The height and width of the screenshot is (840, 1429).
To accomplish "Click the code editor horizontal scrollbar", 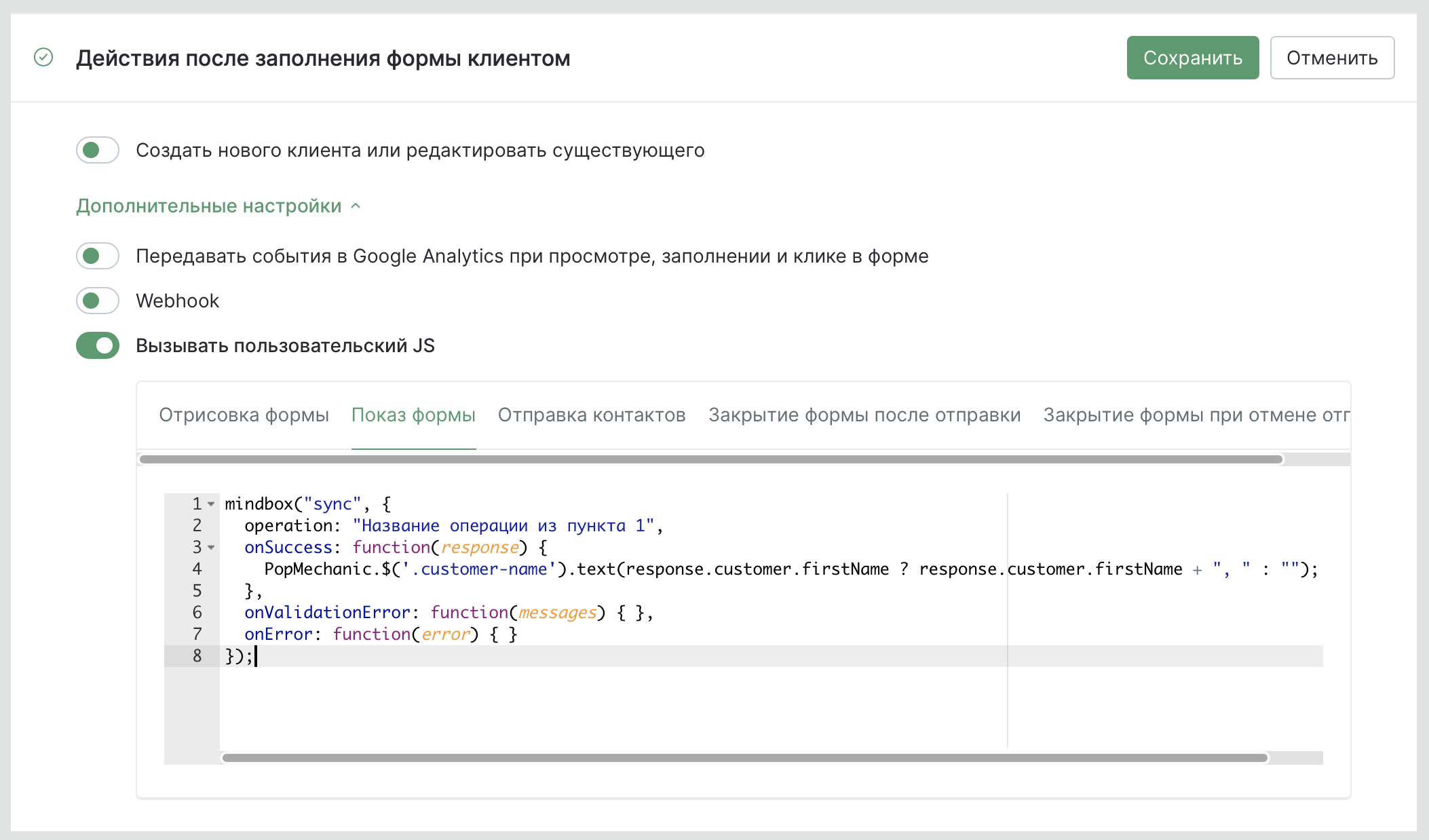I will pyautogui.click(x=745, y=757).
